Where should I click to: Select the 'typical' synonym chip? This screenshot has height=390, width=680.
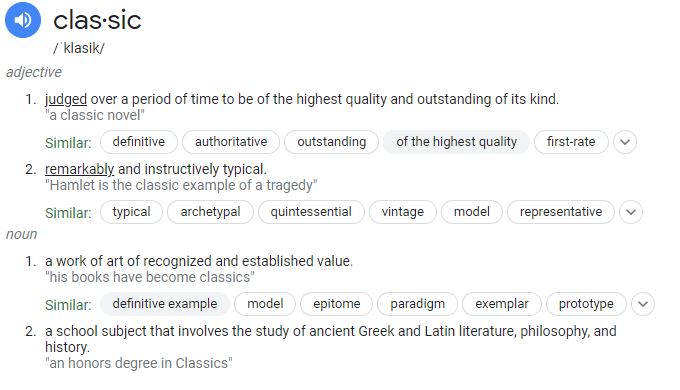tap(131, 212)
